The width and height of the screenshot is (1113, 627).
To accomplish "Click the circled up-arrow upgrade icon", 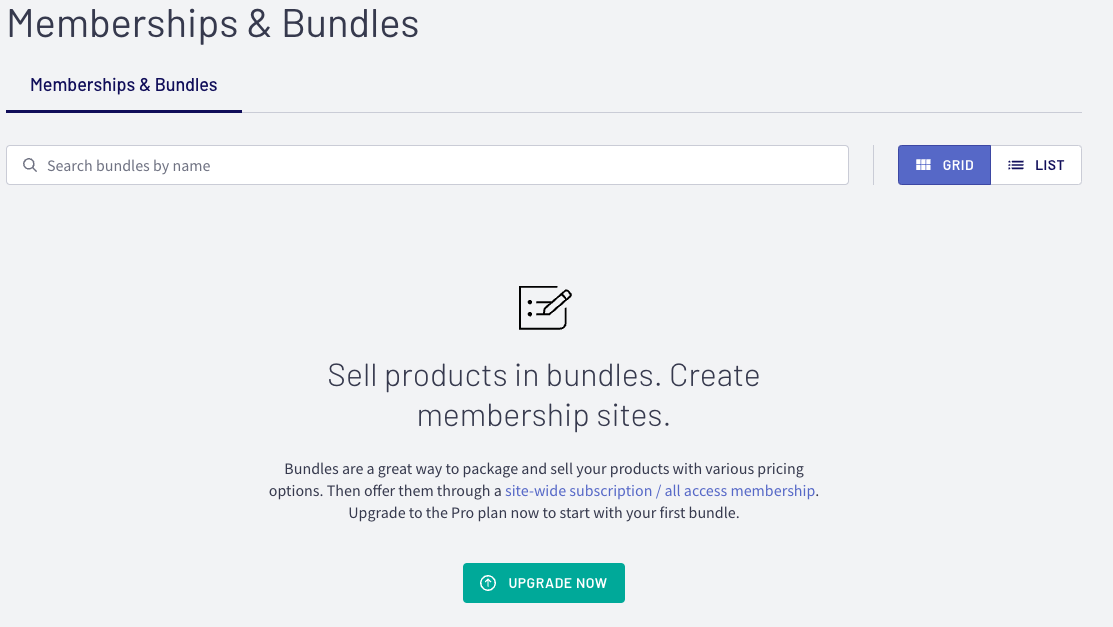I will coord(488,583).
